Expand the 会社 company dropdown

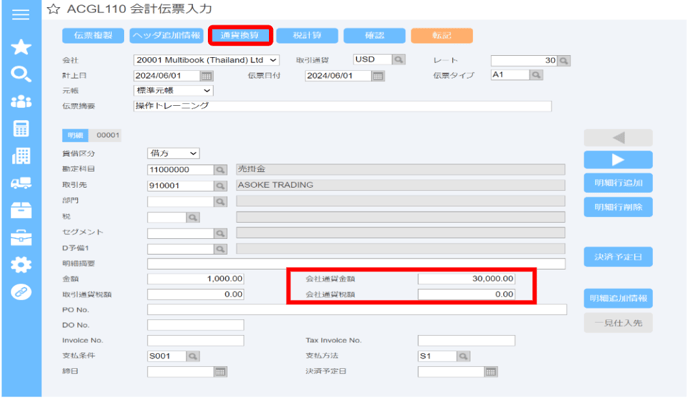tap(206, 60)
